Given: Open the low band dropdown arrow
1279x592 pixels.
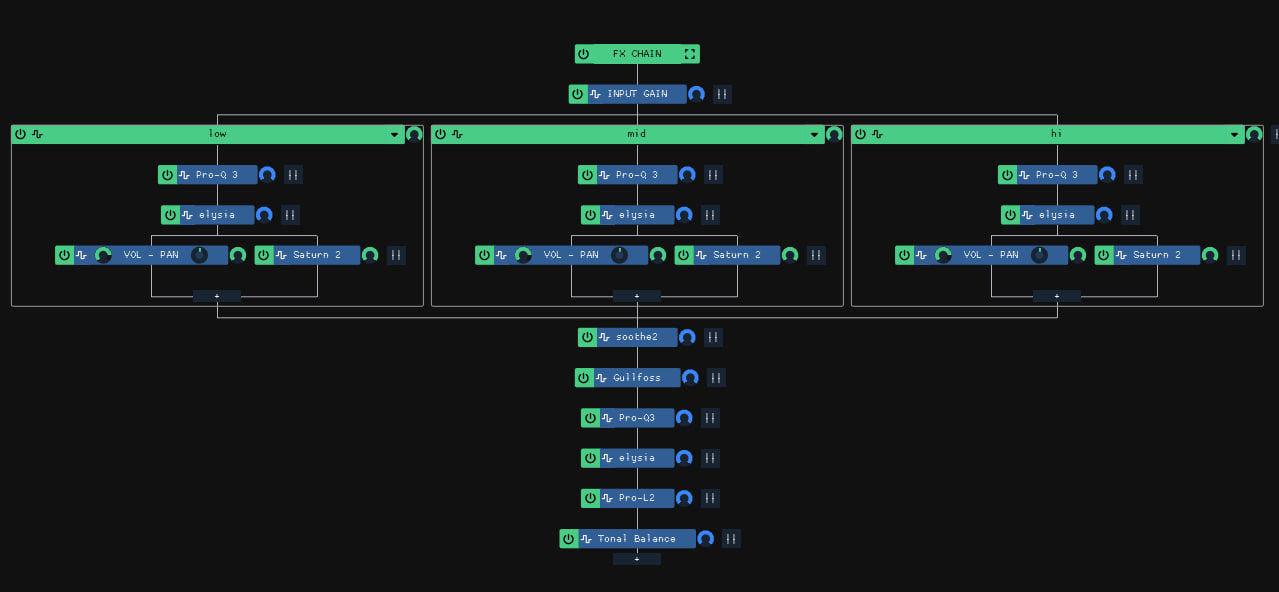Looking at the screenshot, I should [x=394, y=134].
